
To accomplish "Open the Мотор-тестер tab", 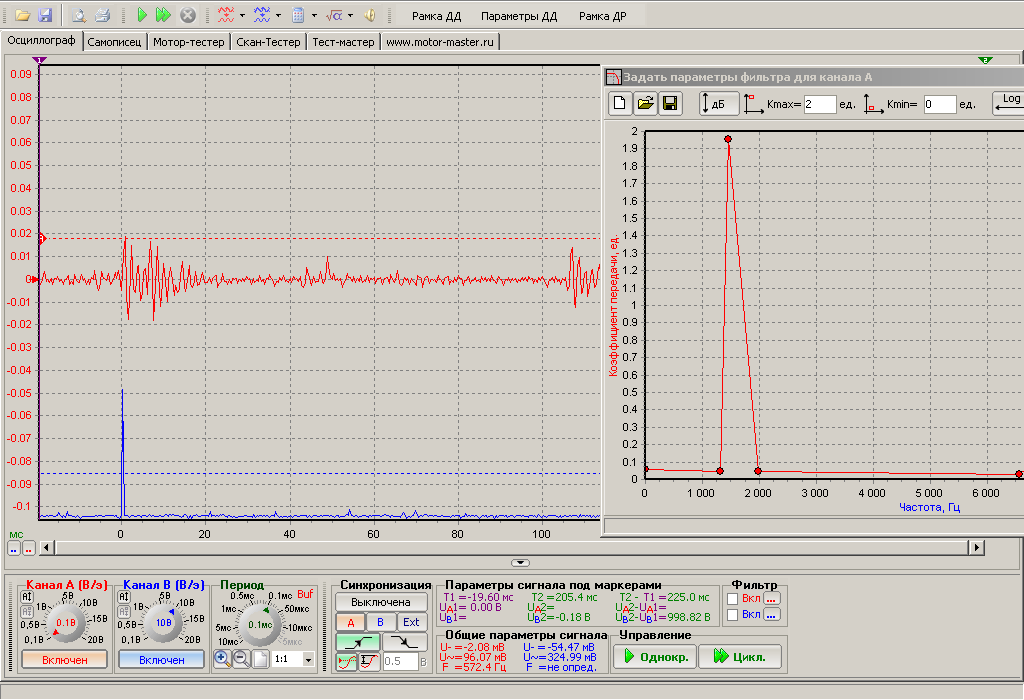I will [x=189, y=42].
